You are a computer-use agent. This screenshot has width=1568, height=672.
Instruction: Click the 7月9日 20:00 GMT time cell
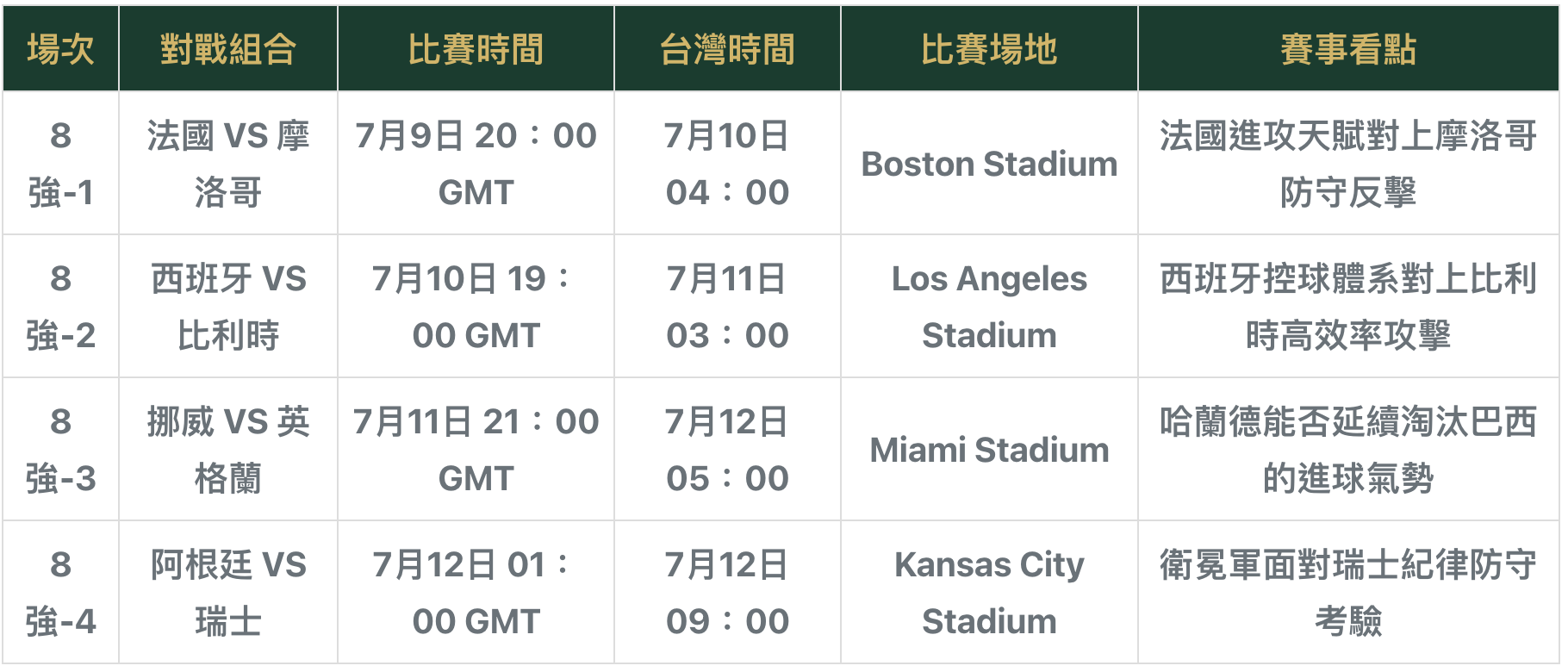(476, 163)
